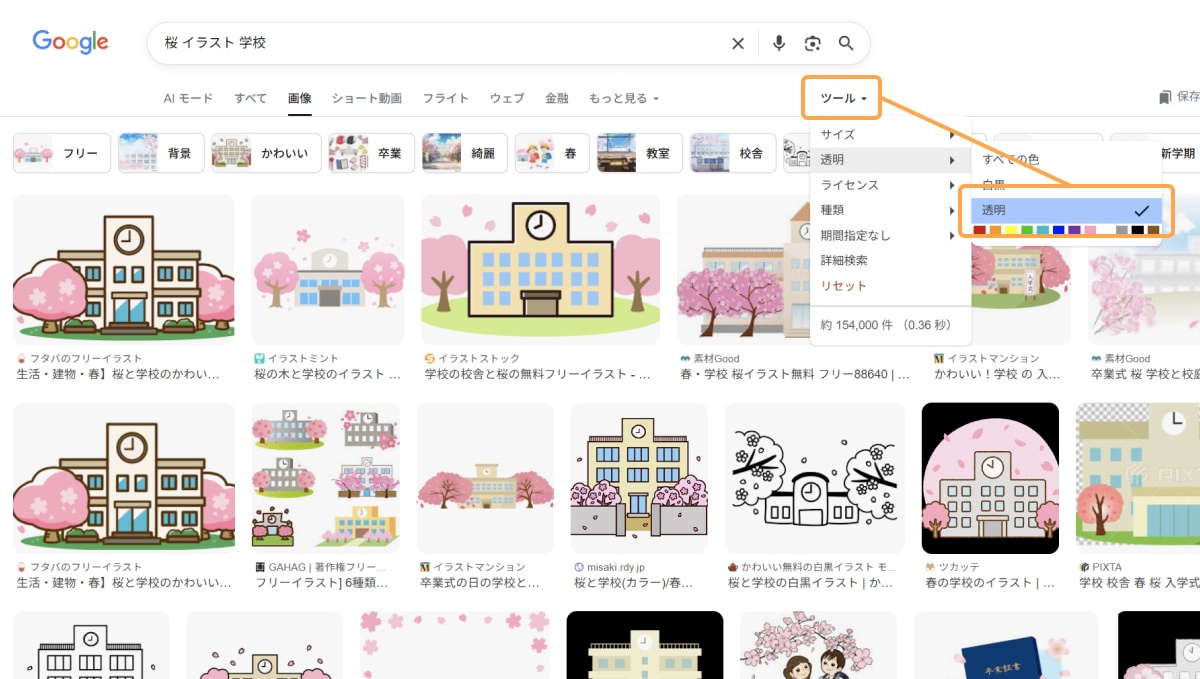Open the もっと見る dropdown

point(624,98)
